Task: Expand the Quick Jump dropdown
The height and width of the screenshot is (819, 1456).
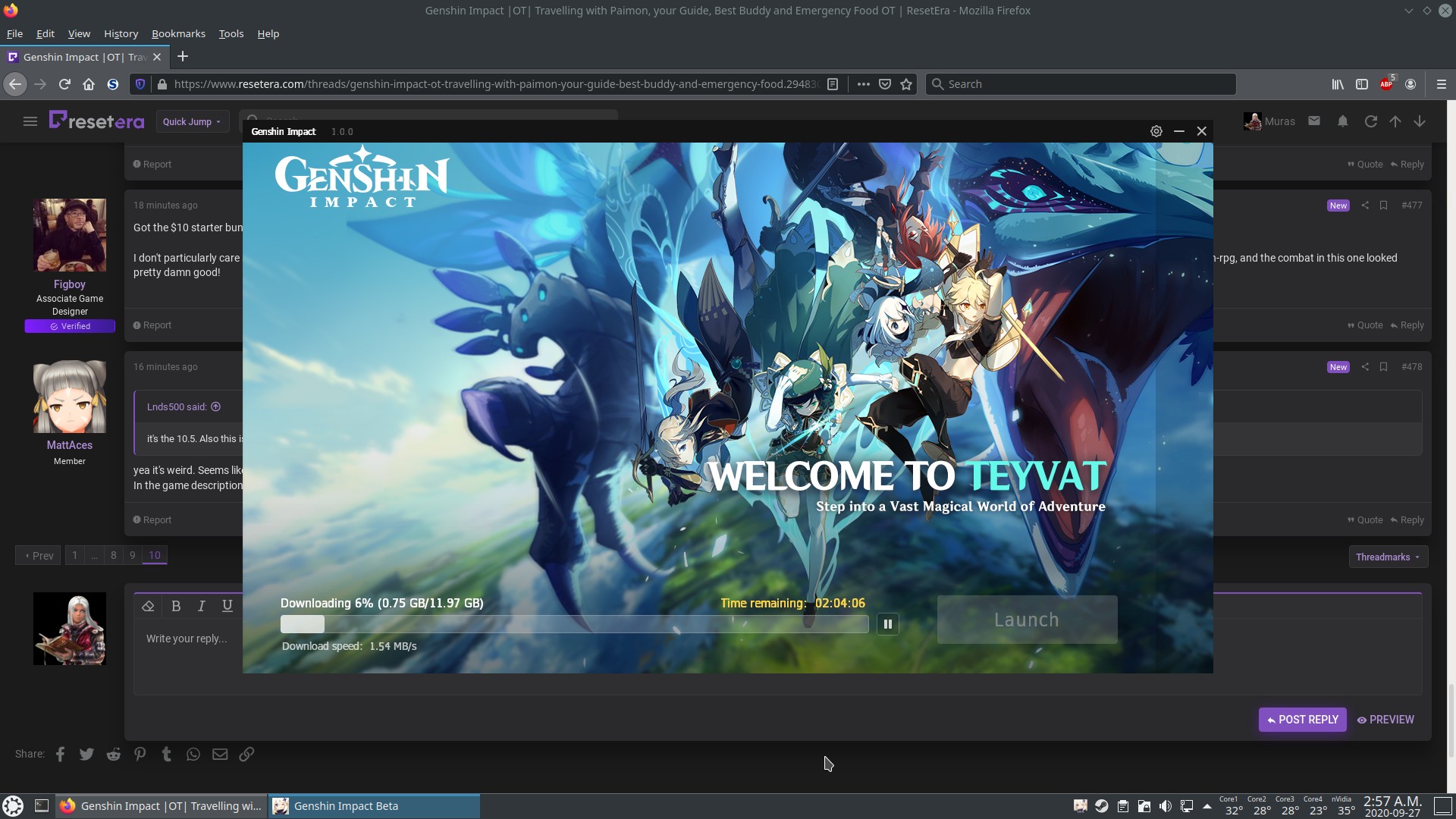Action: coord(192,121)
